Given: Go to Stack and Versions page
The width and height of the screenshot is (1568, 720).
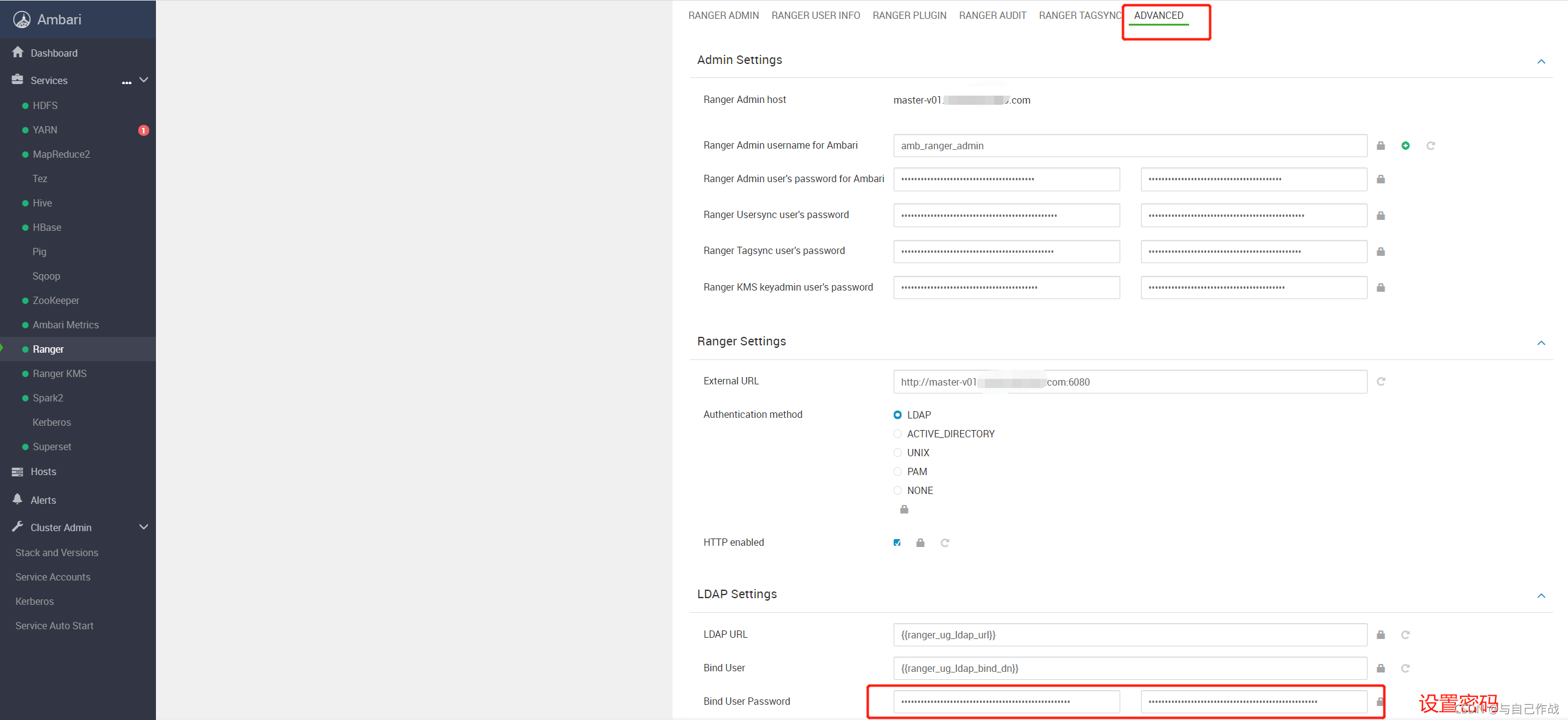Looking at the screenshot, I should (57, 552).
